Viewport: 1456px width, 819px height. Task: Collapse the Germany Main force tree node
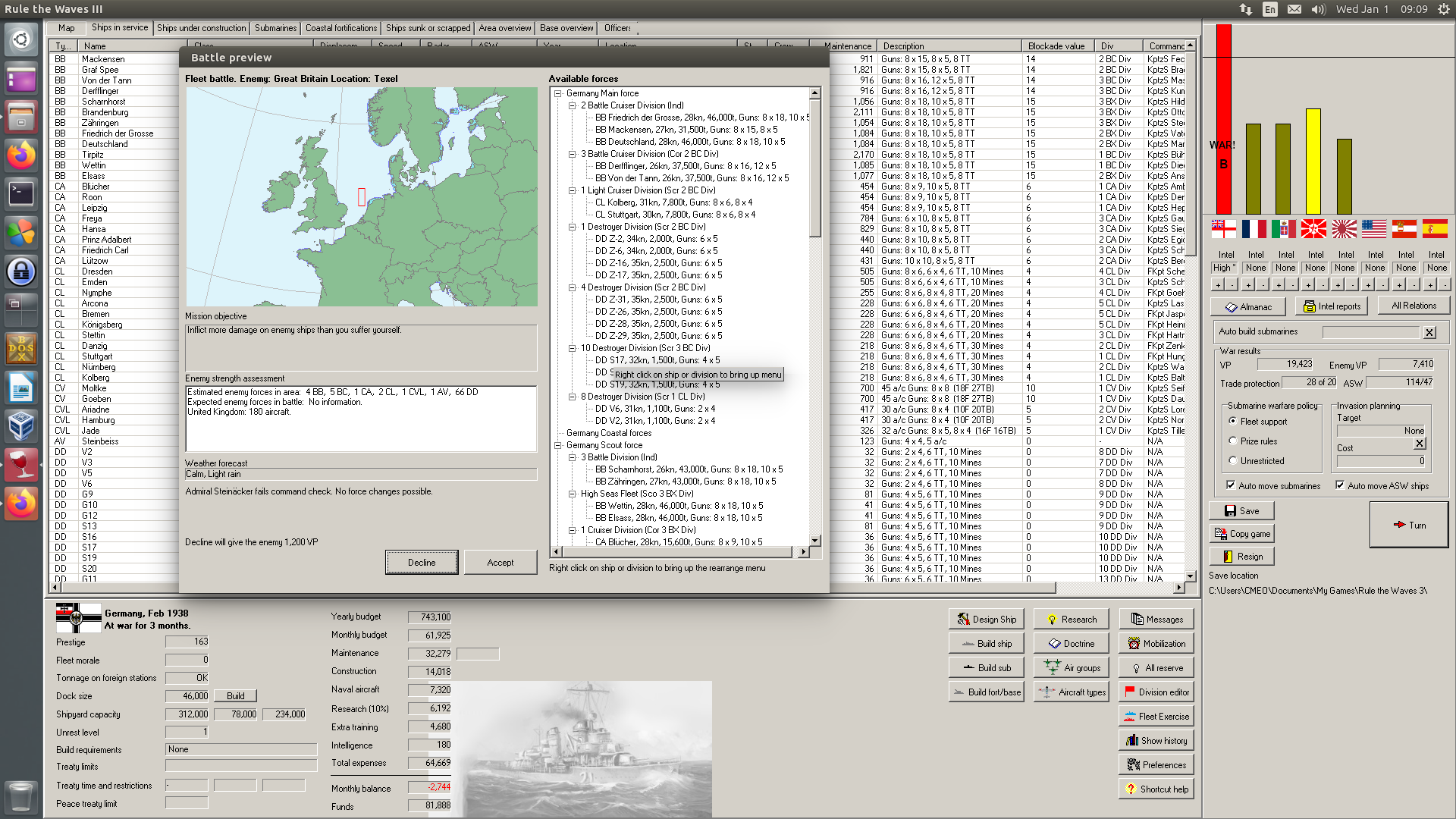[x=558, y=93]
